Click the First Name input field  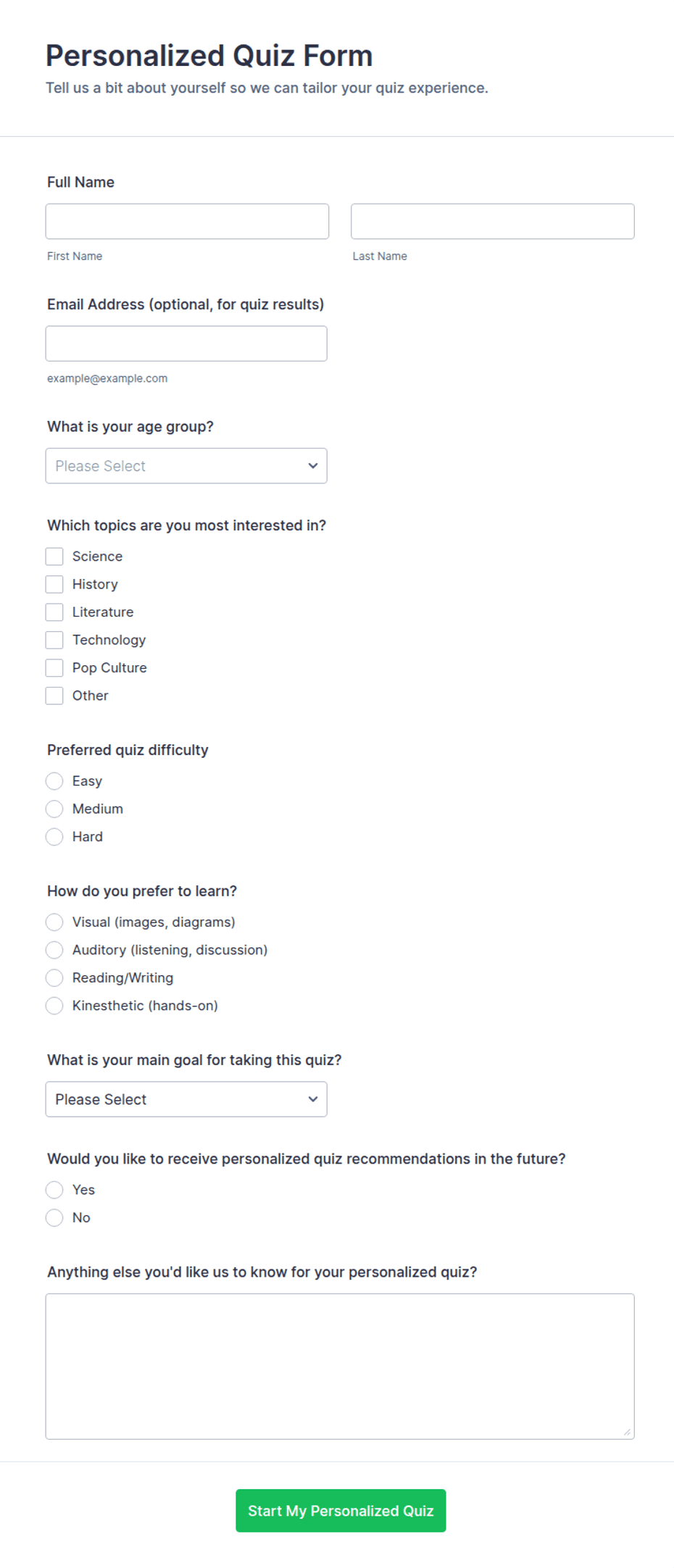click(x=187, y=221)
